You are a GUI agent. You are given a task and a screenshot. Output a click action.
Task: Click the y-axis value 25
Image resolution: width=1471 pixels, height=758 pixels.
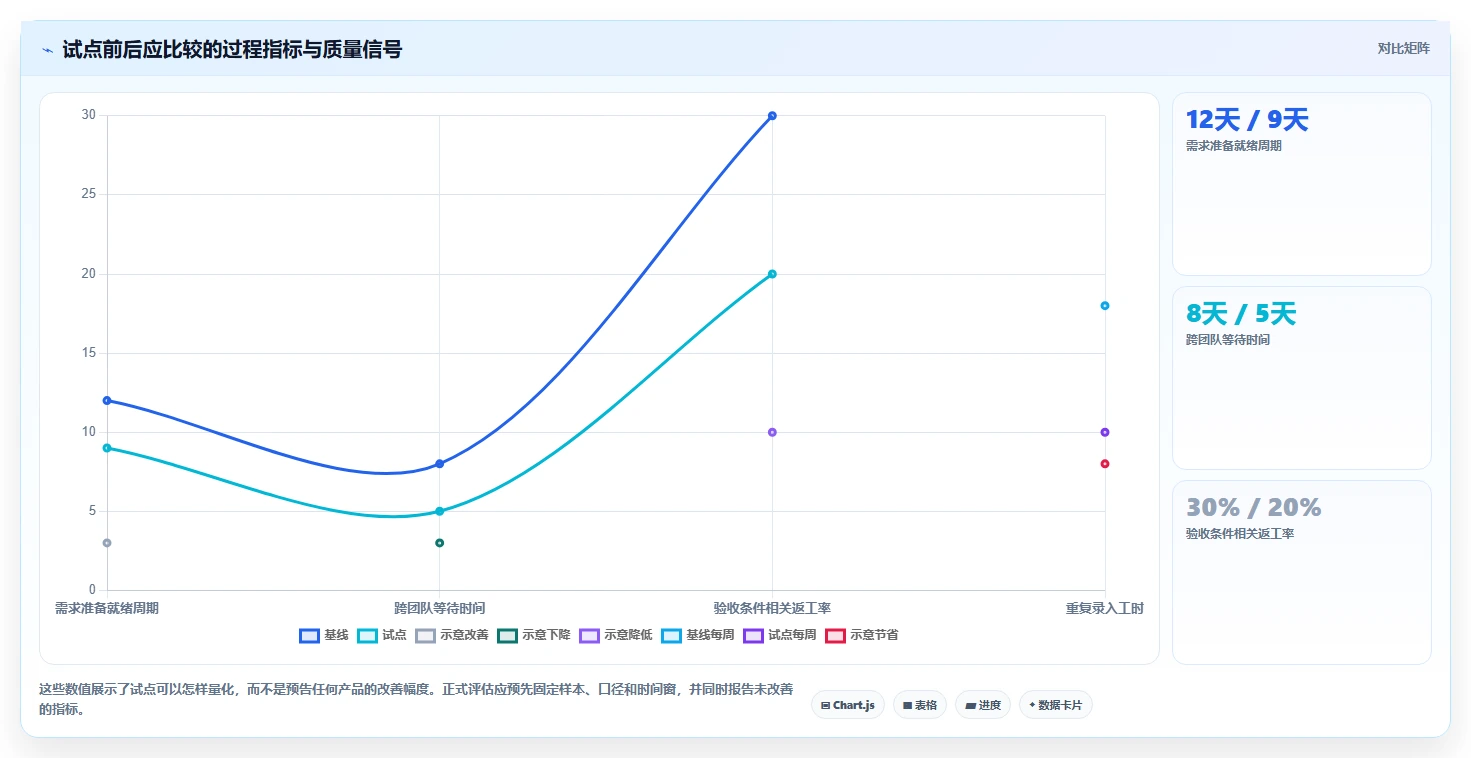pyautogui.click(x=89, y=195)
